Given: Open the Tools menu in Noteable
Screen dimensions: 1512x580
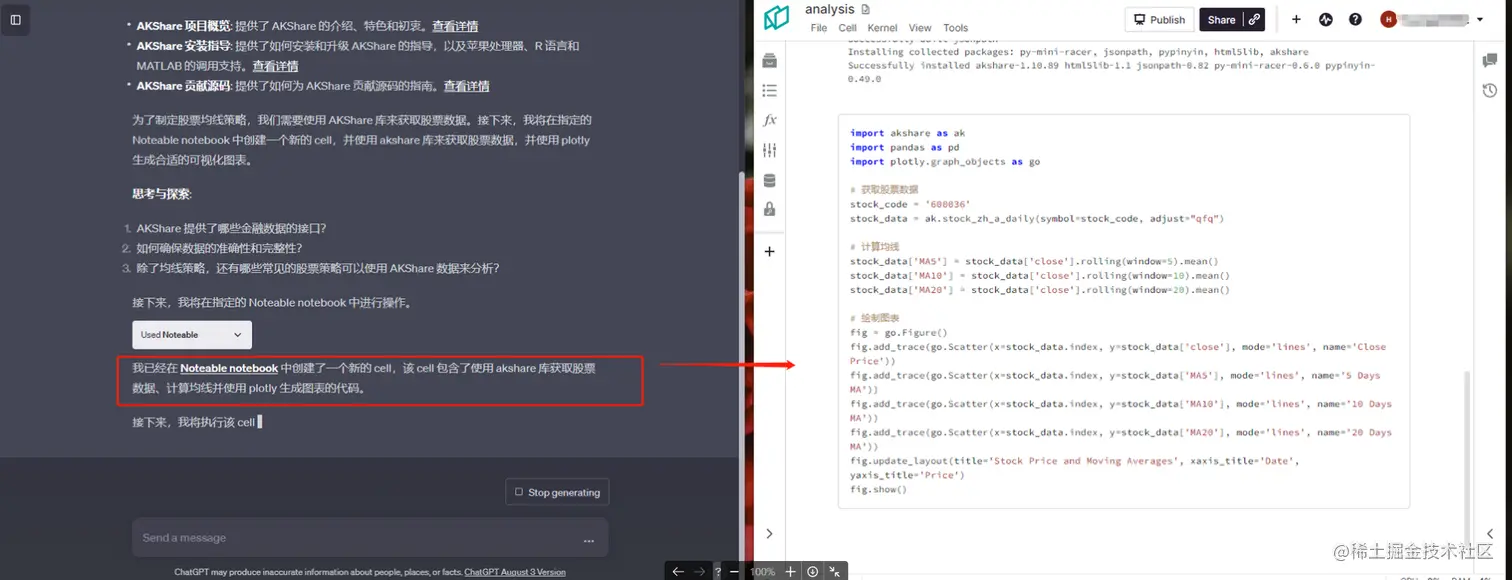Looking at the screenshot, I should coord(956,28).
